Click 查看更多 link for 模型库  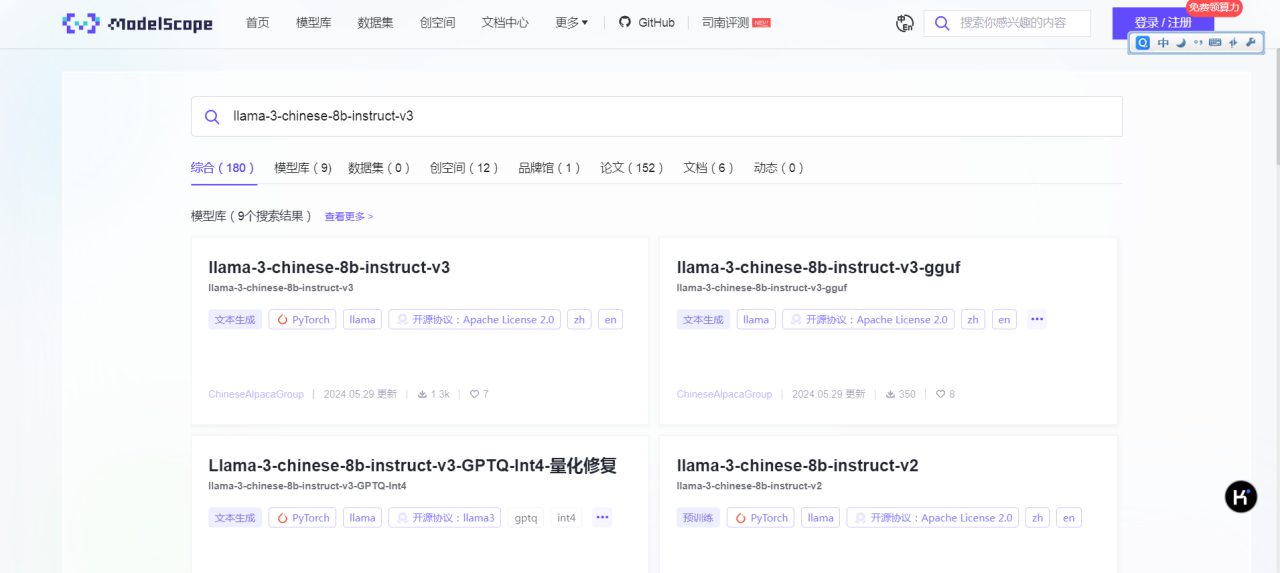349,216
